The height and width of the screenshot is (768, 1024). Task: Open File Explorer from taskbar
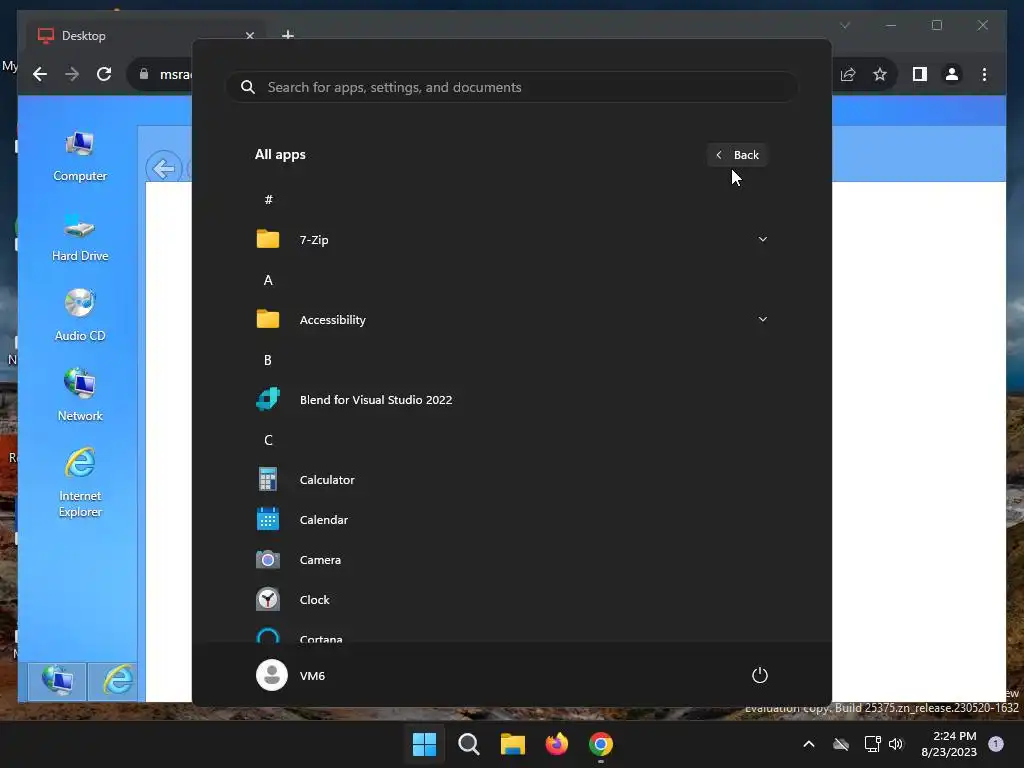[x=513, y=744]
